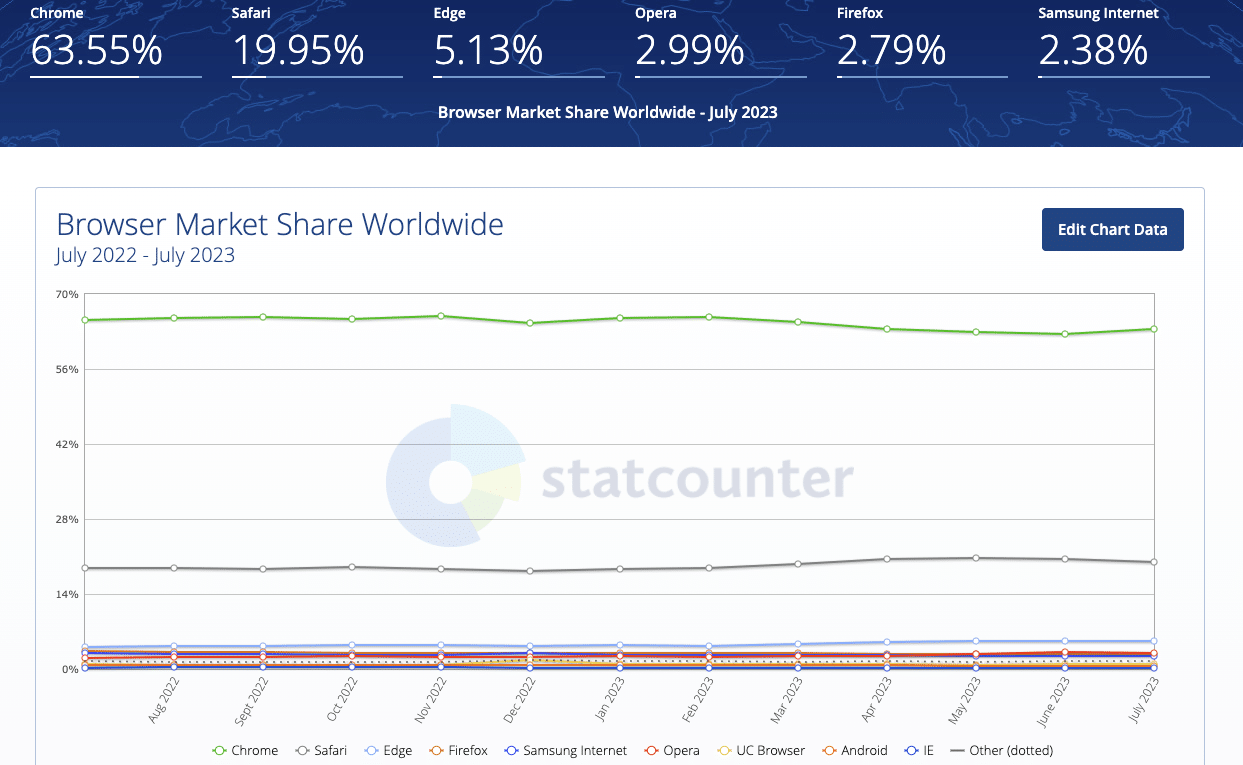
Task: Toggle the Safari series legend marker
Action: [x=302, y=750]
